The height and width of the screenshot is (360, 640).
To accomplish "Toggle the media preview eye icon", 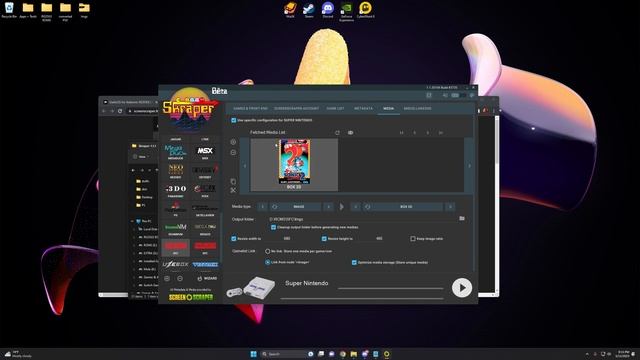I will [350, 133].
